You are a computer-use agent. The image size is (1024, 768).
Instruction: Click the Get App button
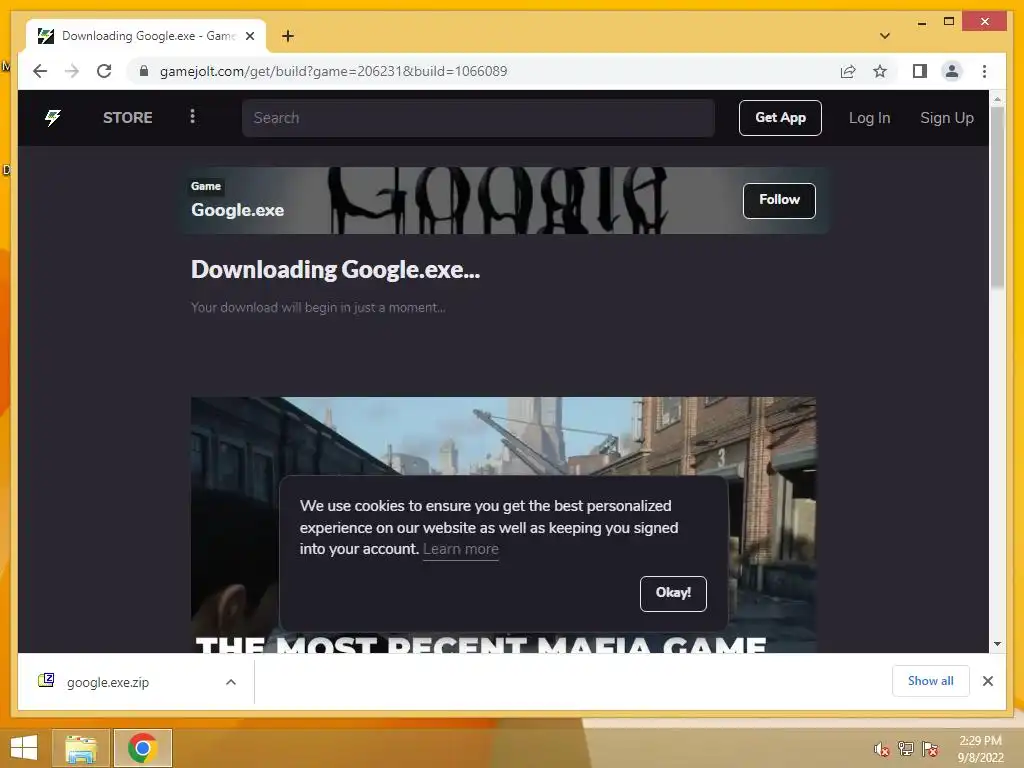point(780,118)
